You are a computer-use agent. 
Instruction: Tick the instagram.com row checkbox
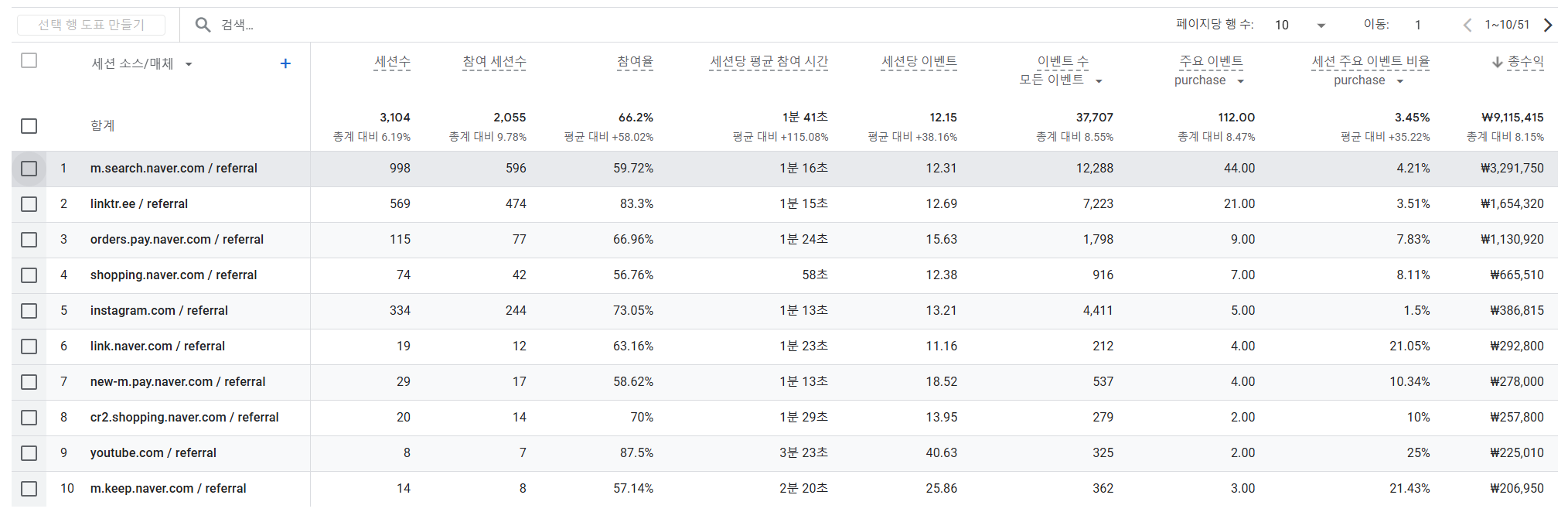(x=29, y=311)
